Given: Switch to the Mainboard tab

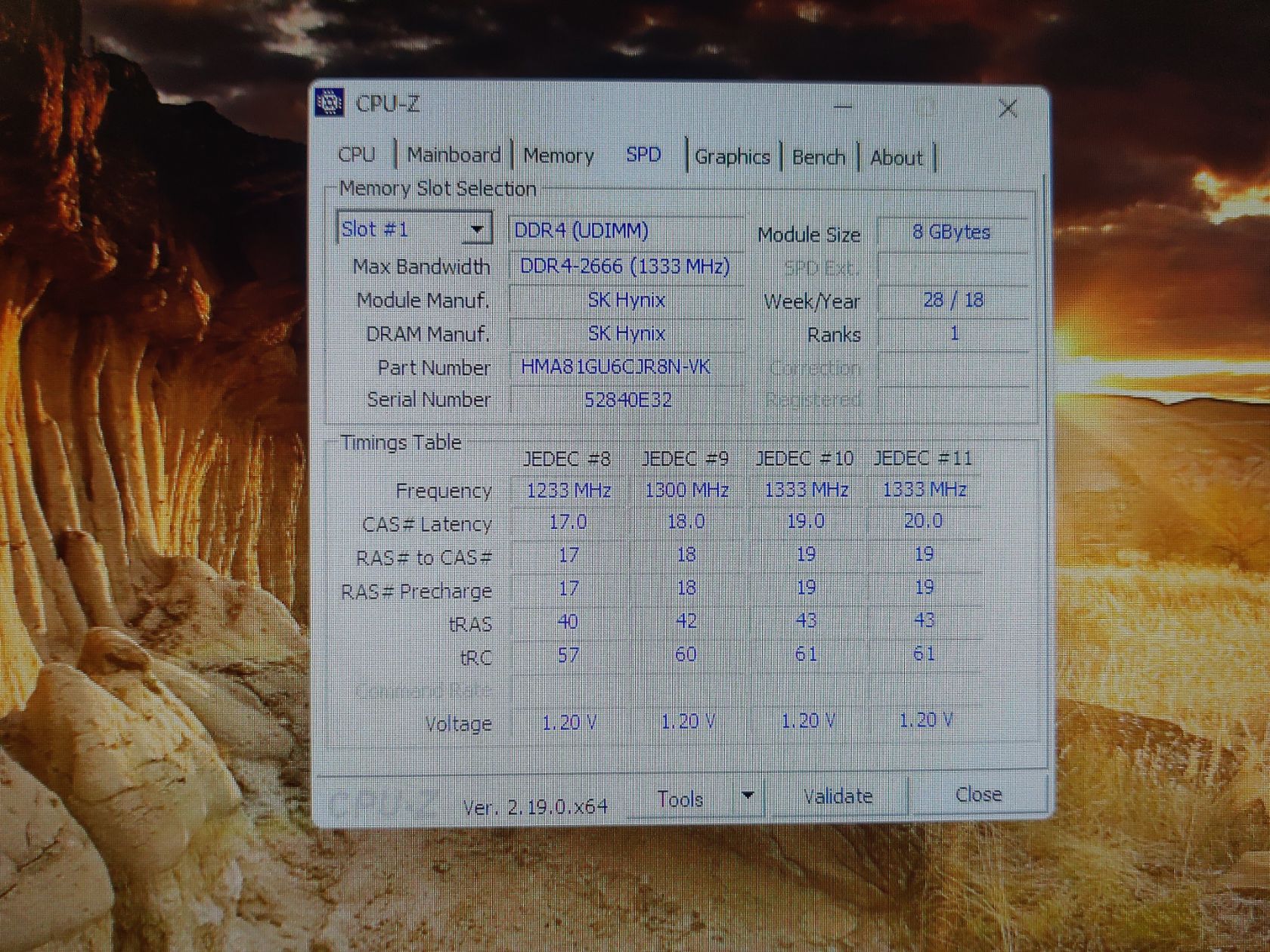Looking at the screenshot, I should click(x=454, y=155).
